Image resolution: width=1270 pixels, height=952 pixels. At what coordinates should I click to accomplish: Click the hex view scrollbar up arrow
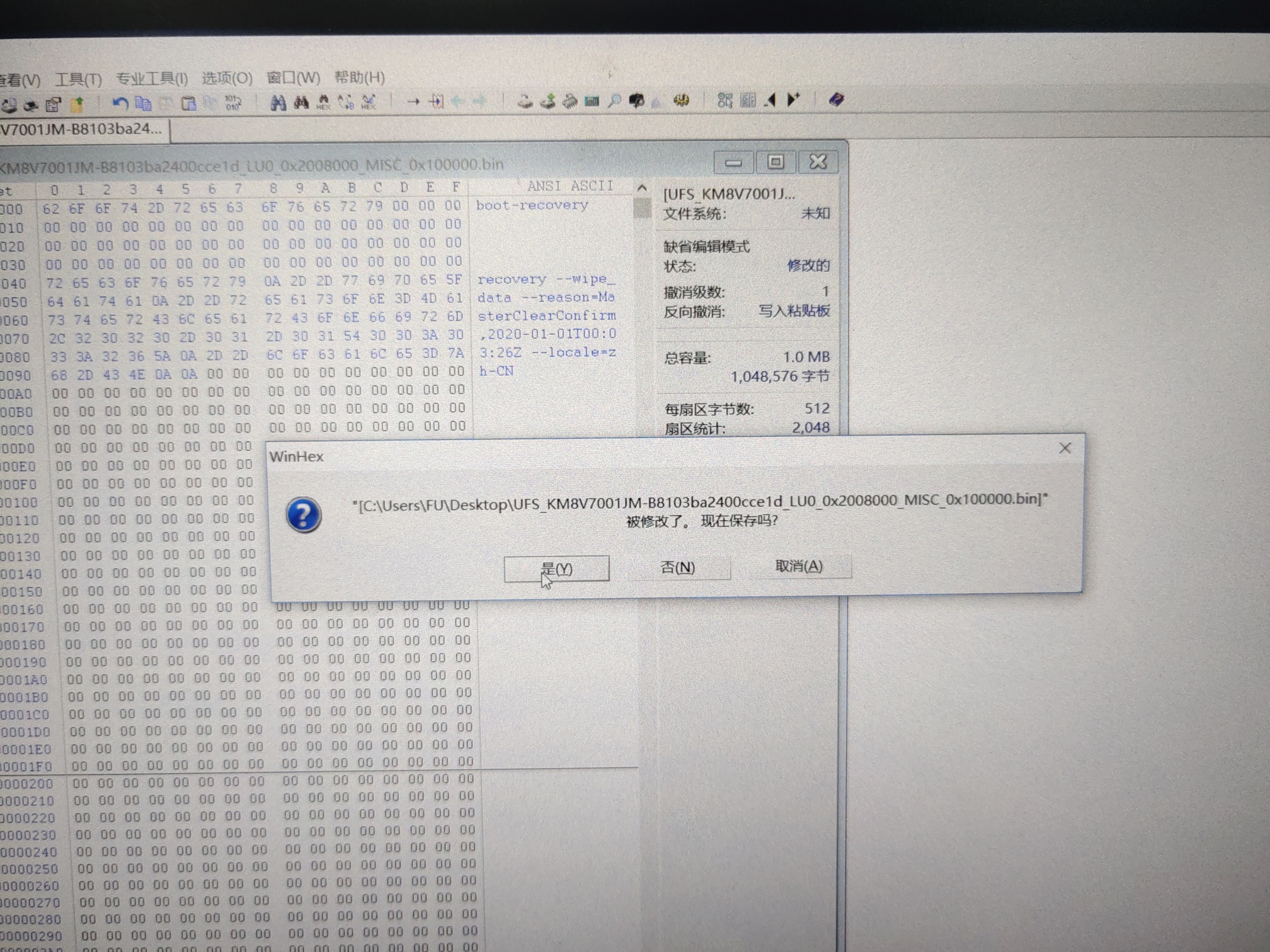pos(641,188)
